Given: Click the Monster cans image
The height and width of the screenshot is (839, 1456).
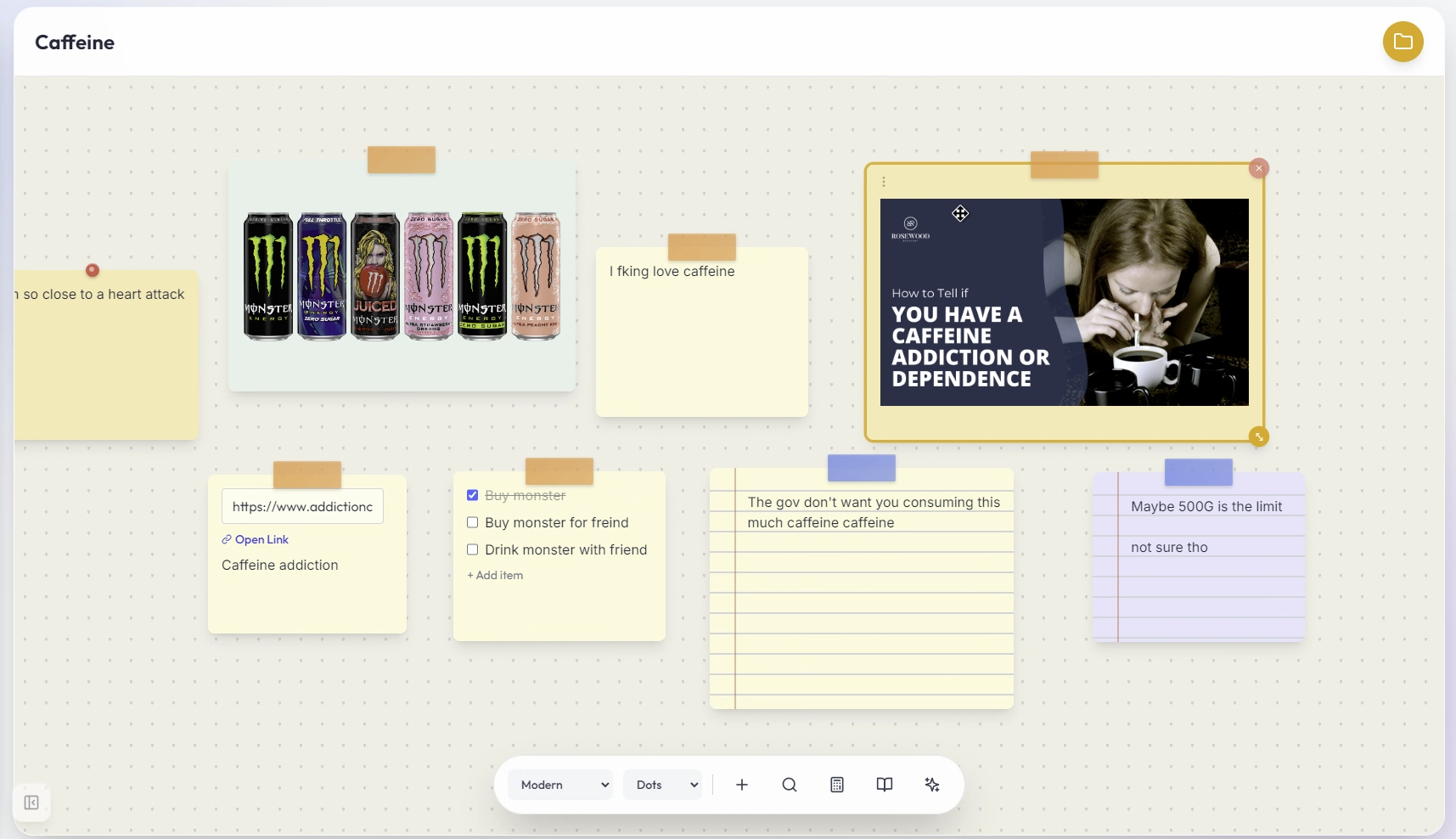Looking at the screenshot, I should (x=402, y=276).
